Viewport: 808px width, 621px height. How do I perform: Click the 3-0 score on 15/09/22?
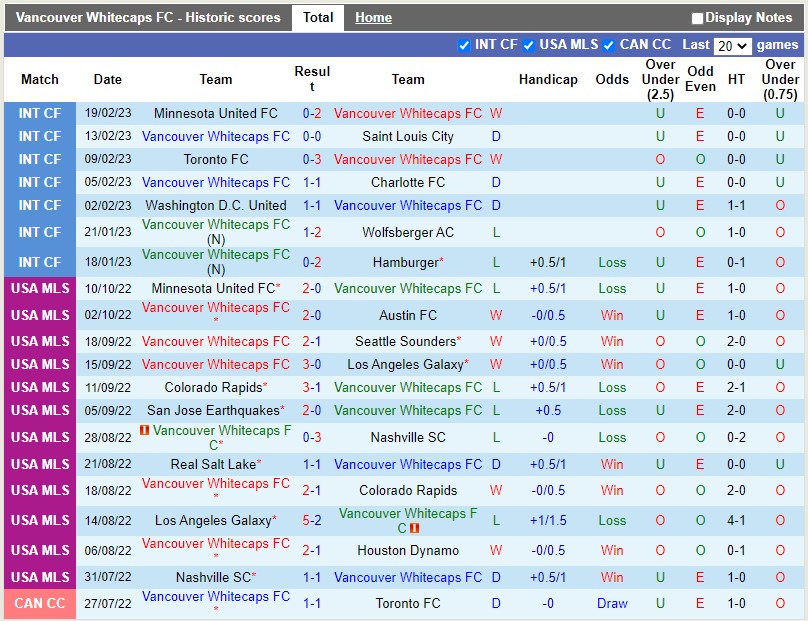tap(312, 364)
